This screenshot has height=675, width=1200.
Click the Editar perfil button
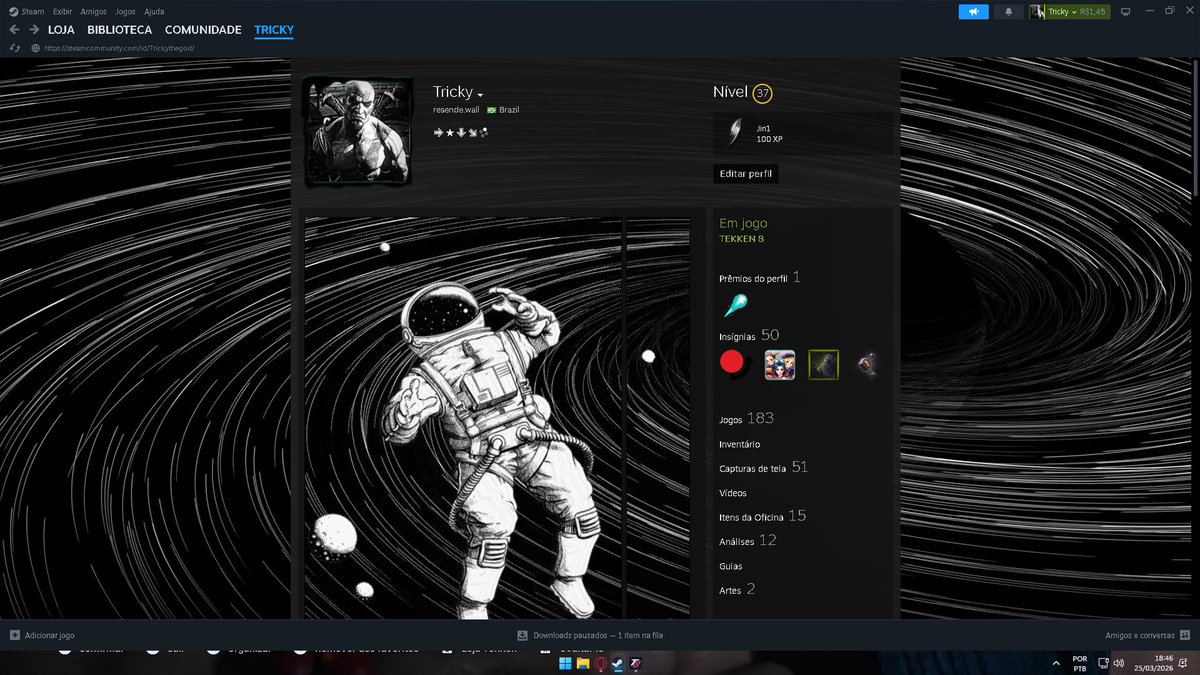click(x=746, y=174)
